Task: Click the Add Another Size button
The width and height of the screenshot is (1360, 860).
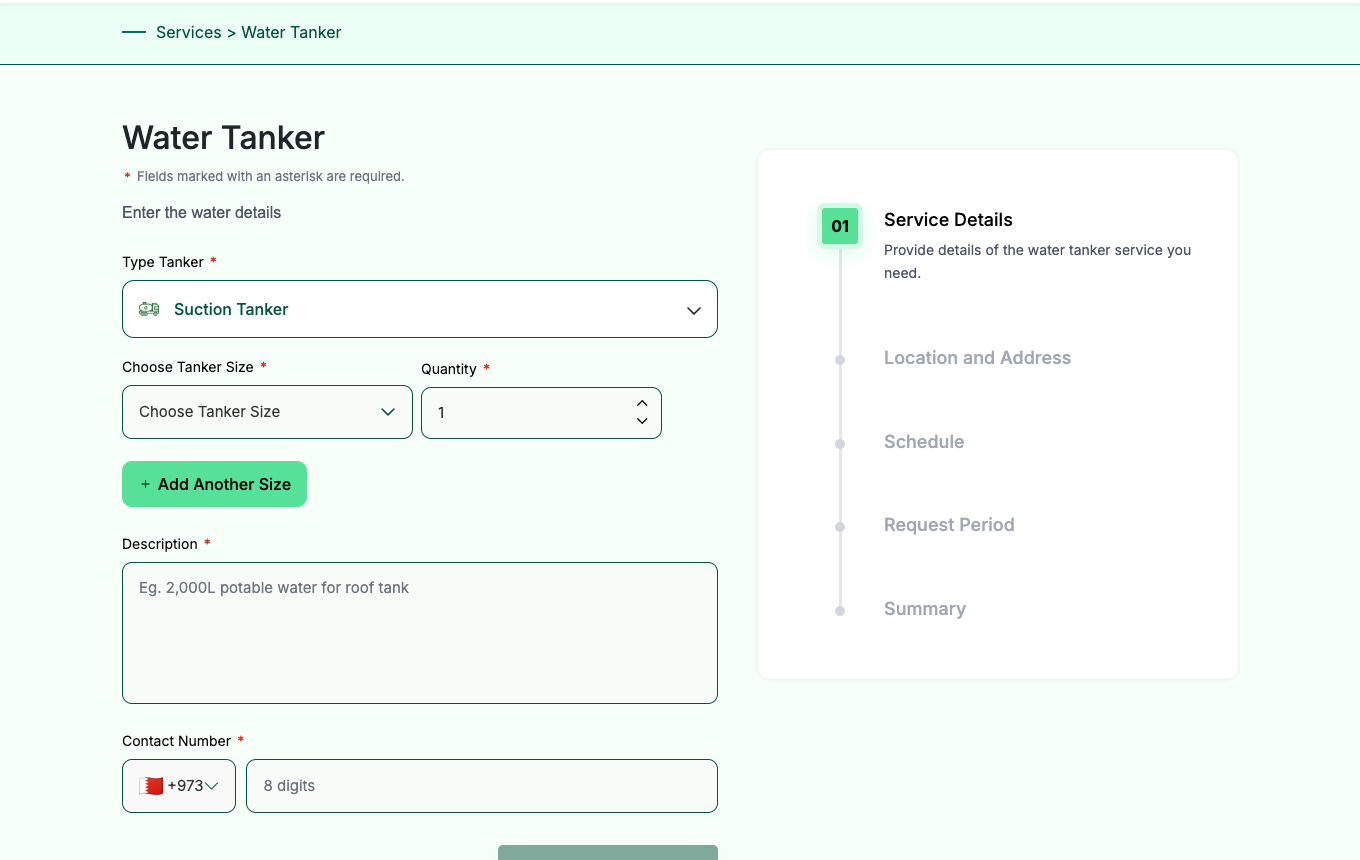Action: [214, 484]
